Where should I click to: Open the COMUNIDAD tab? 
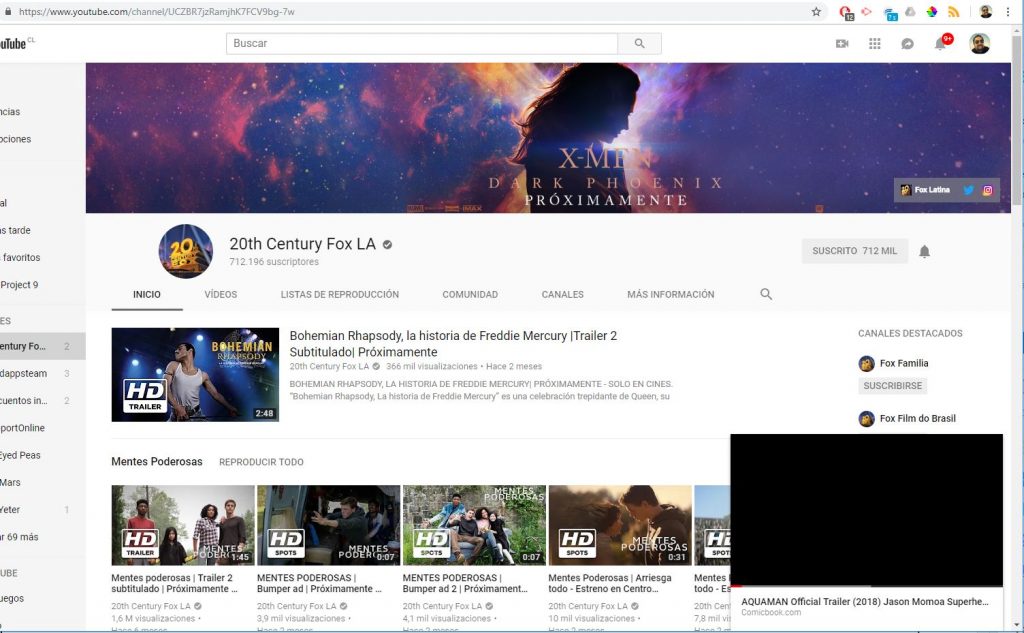click(470, 295)
